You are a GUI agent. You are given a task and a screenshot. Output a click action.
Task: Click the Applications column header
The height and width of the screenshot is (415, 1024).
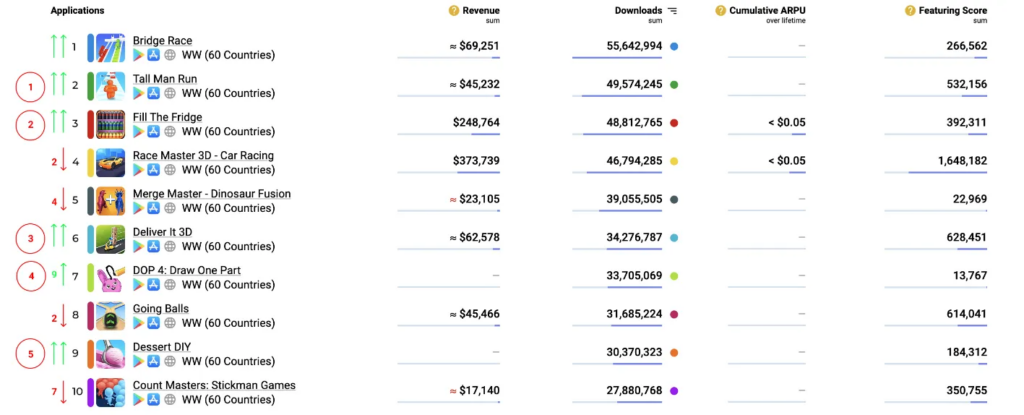pyautogui.click(x=77, y=11)
